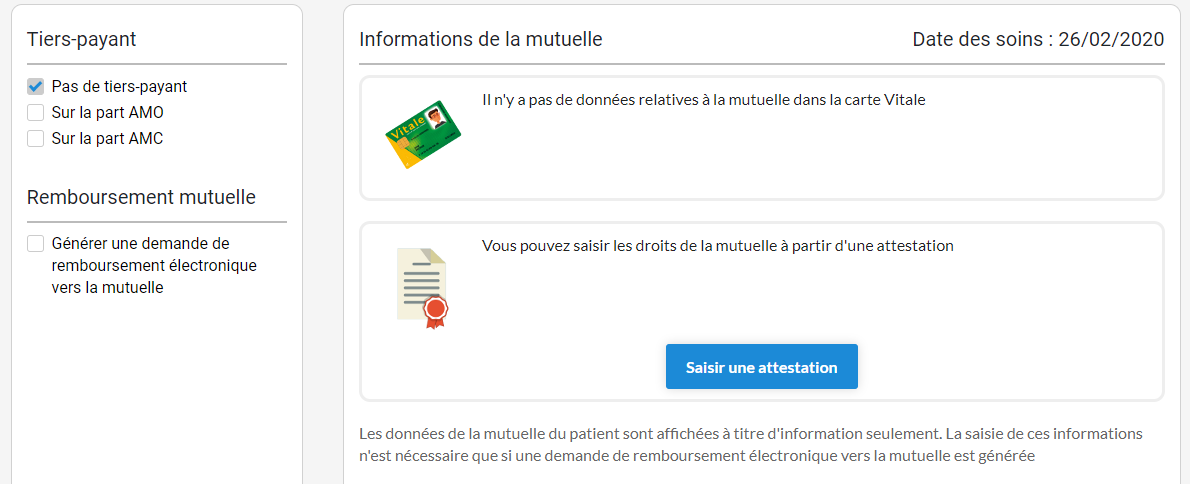Tick the Sur la part AMC checkbox
1190x484 pixels.
[x=36, y=139]
